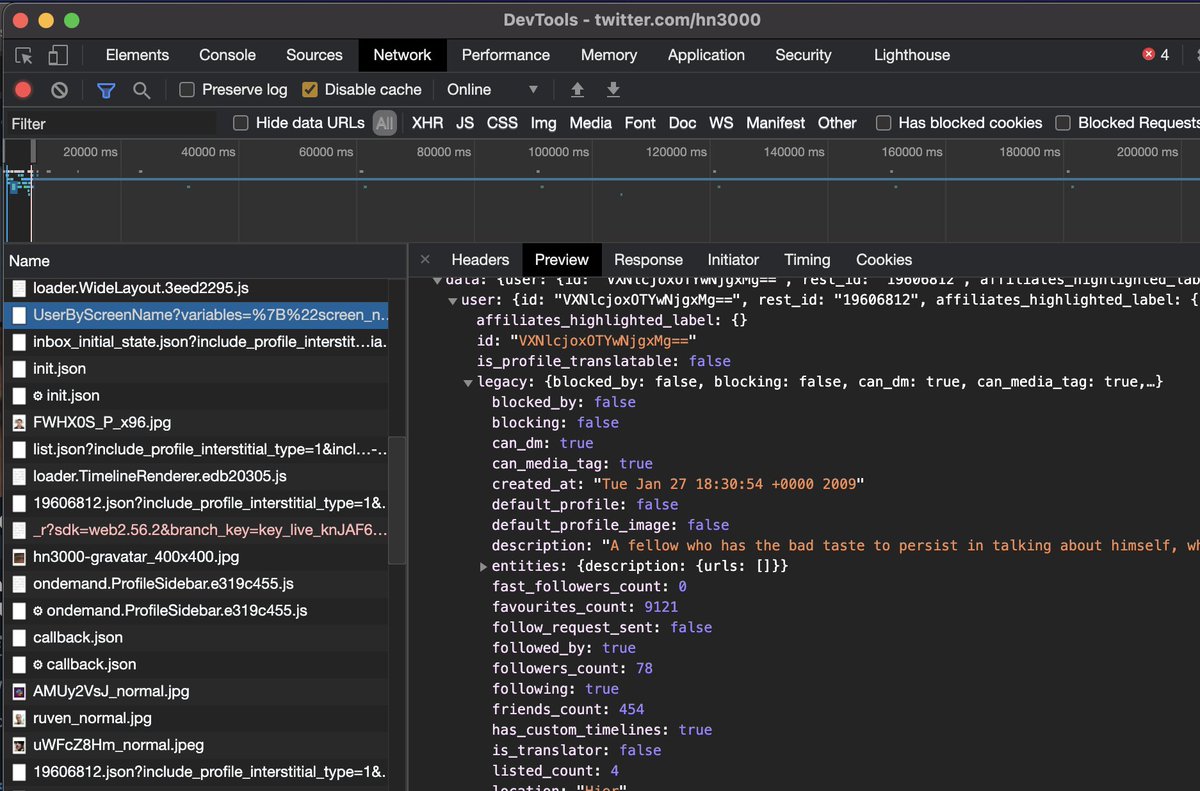Filter requests by Other type

click(837, 123)
